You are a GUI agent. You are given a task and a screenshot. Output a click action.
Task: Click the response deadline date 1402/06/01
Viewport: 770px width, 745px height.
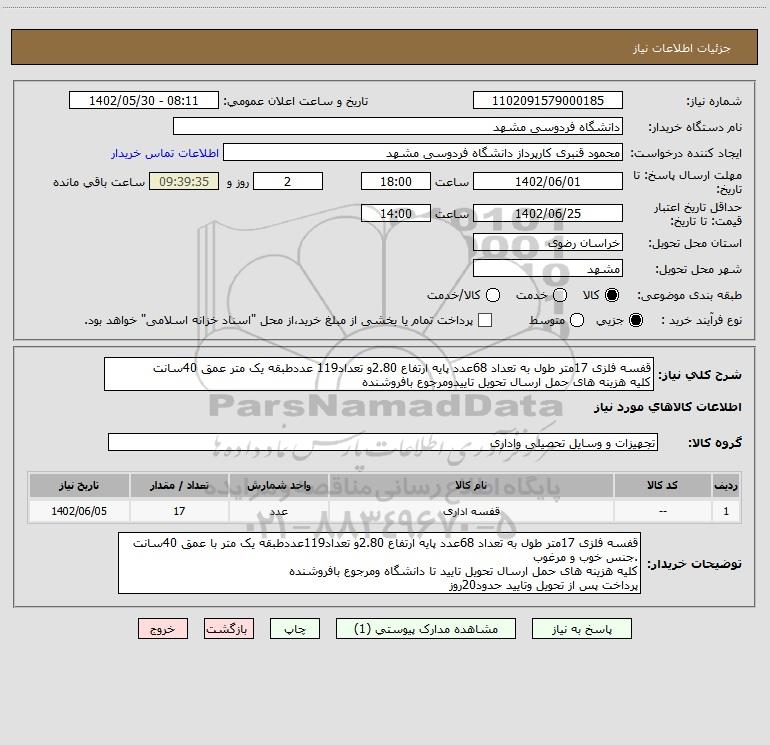pos(548,181)
